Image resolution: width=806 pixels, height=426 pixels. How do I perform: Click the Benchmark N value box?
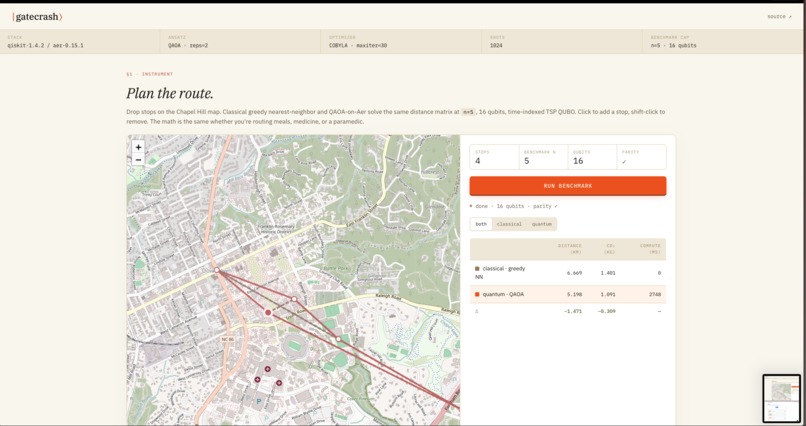pyautogui.click(x=543, y=157)
